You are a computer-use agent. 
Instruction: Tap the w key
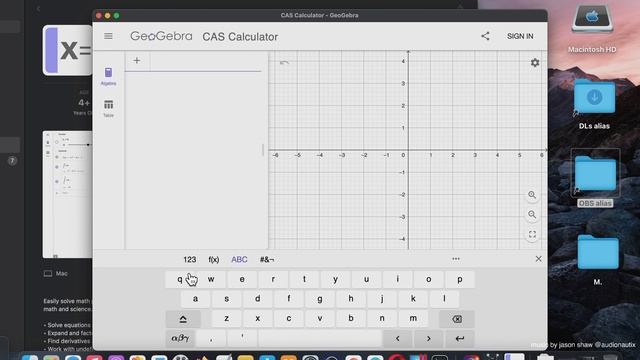211,279
